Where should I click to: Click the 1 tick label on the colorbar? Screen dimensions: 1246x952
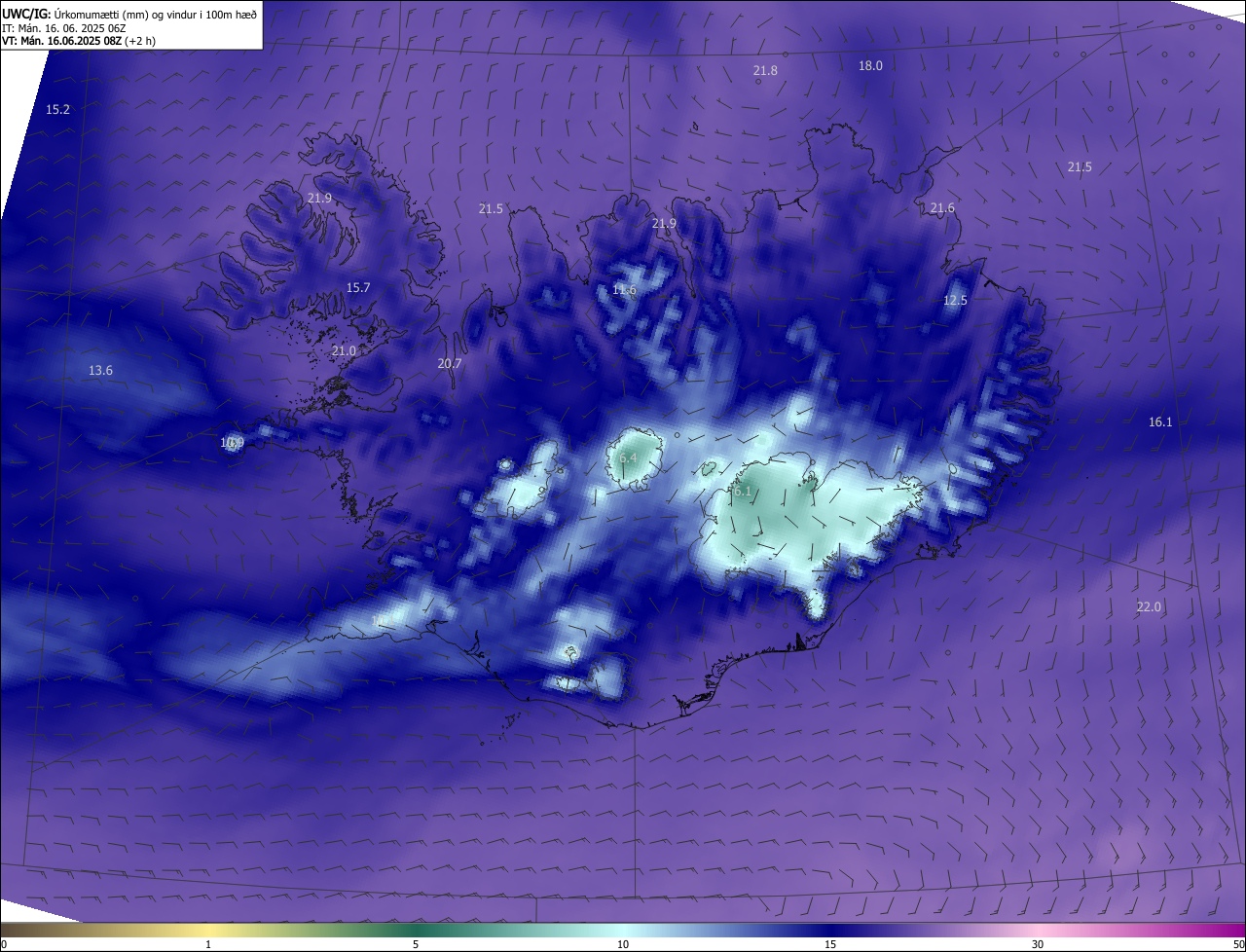coord(208,945)
